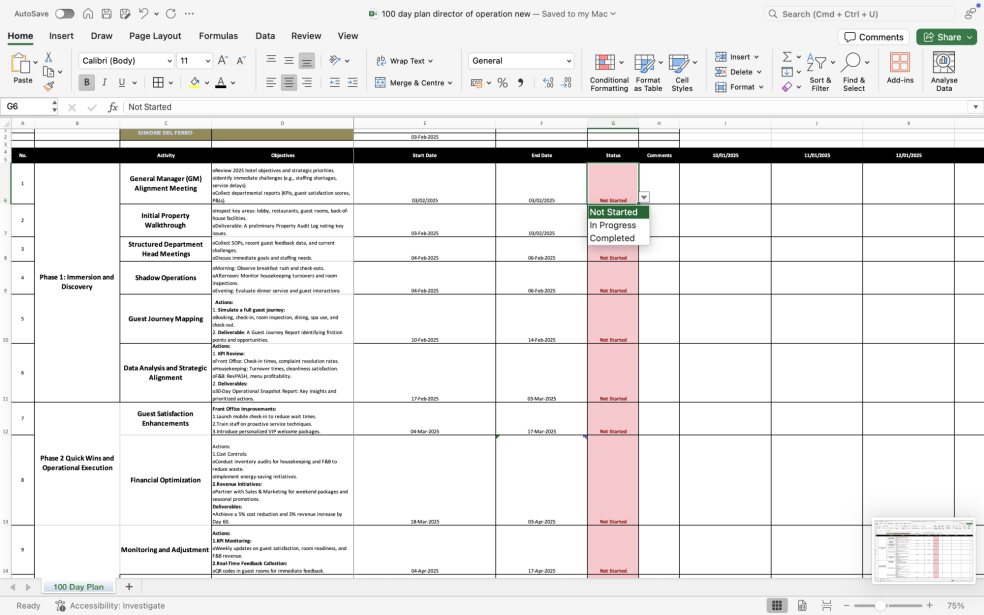The height and width of the screenshot is (615, 984).
Task: Switch to the Page Layout tab
Action: (155, 36)
